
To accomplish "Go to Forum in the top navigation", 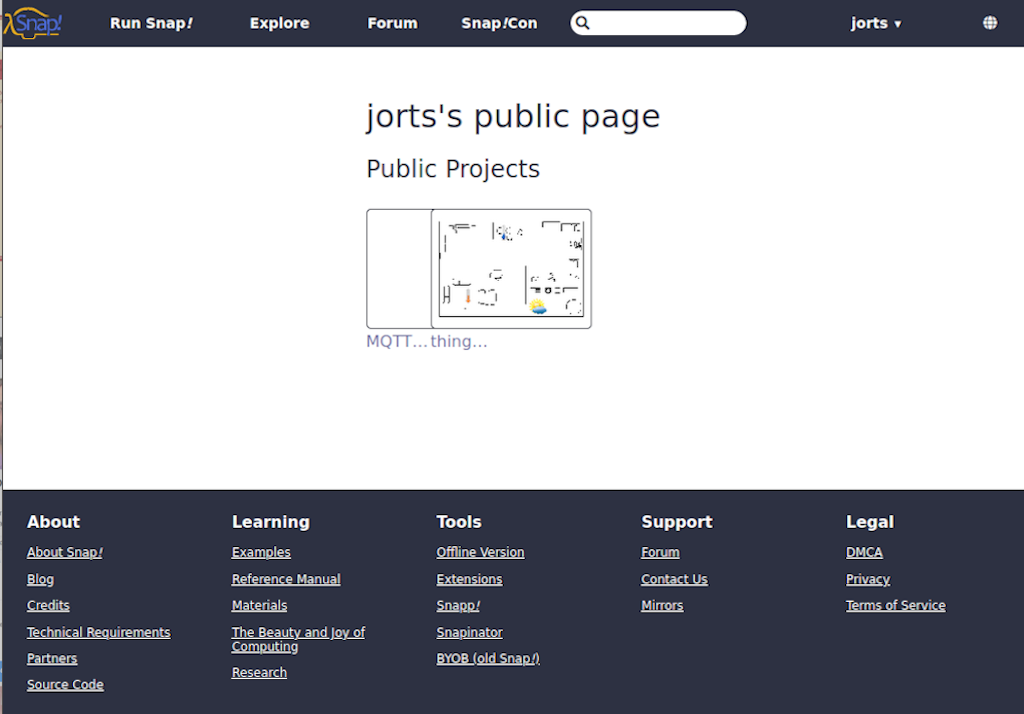I will point(392,23).
